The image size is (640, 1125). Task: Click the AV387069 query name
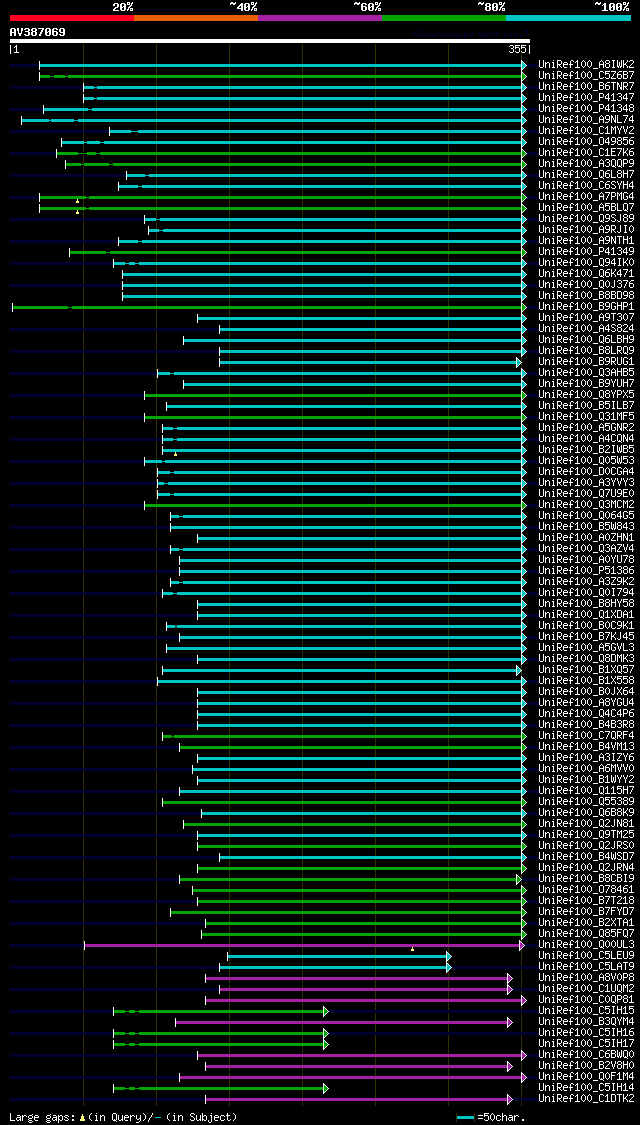tap(37, 32)
